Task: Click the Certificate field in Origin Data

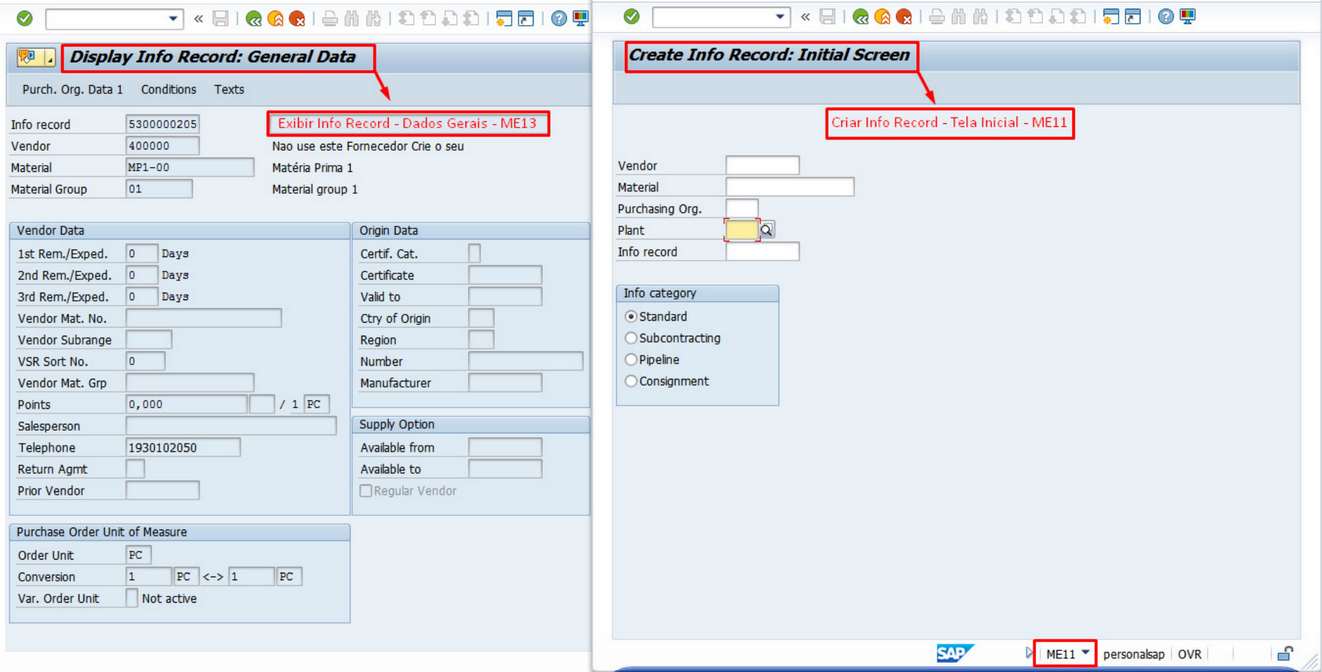Action: tap(505, 275)
